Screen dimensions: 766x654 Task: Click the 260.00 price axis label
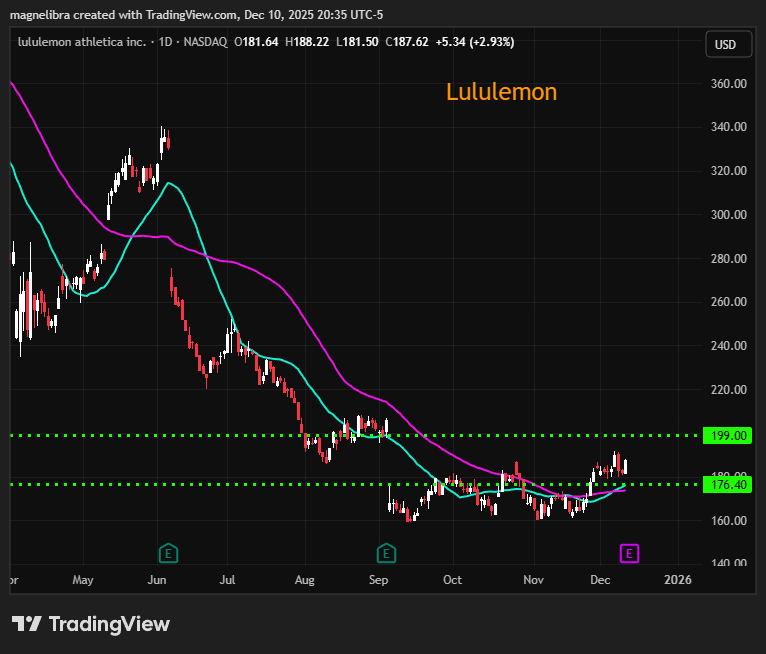(x=728, y=302)
